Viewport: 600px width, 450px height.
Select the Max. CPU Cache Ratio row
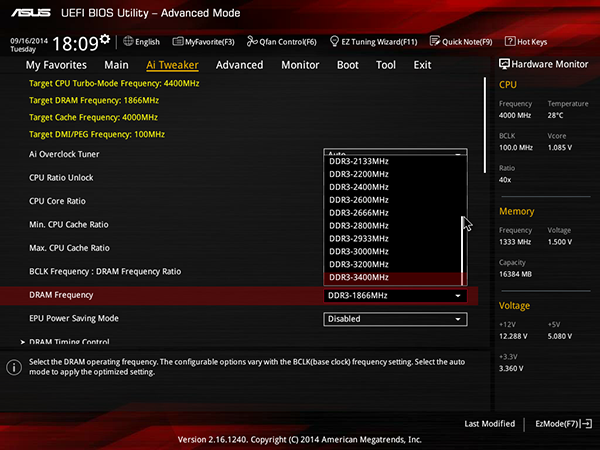click(69, 248)
